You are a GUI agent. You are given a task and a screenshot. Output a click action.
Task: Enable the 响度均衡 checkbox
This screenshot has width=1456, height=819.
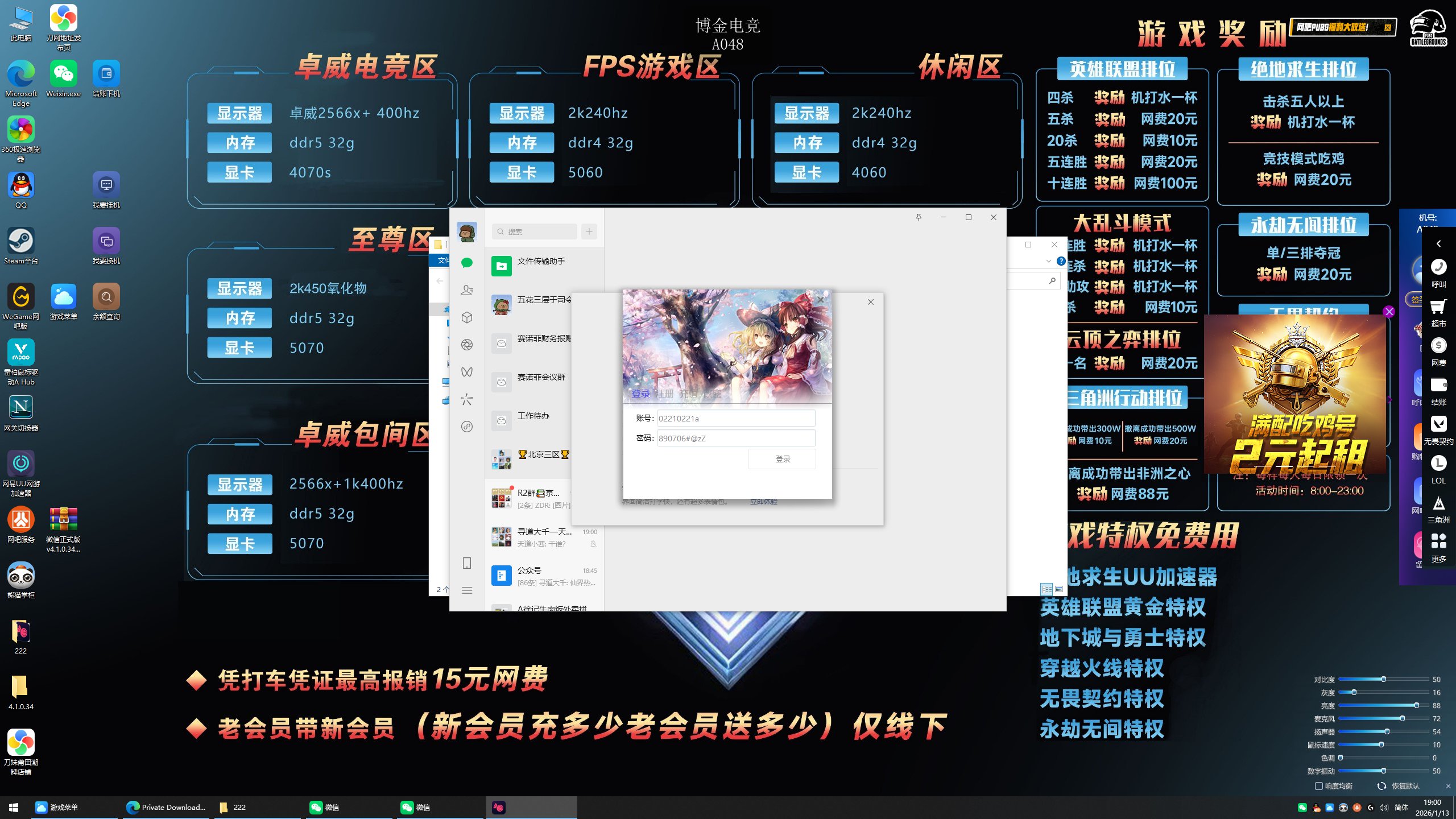point(1318,786)
